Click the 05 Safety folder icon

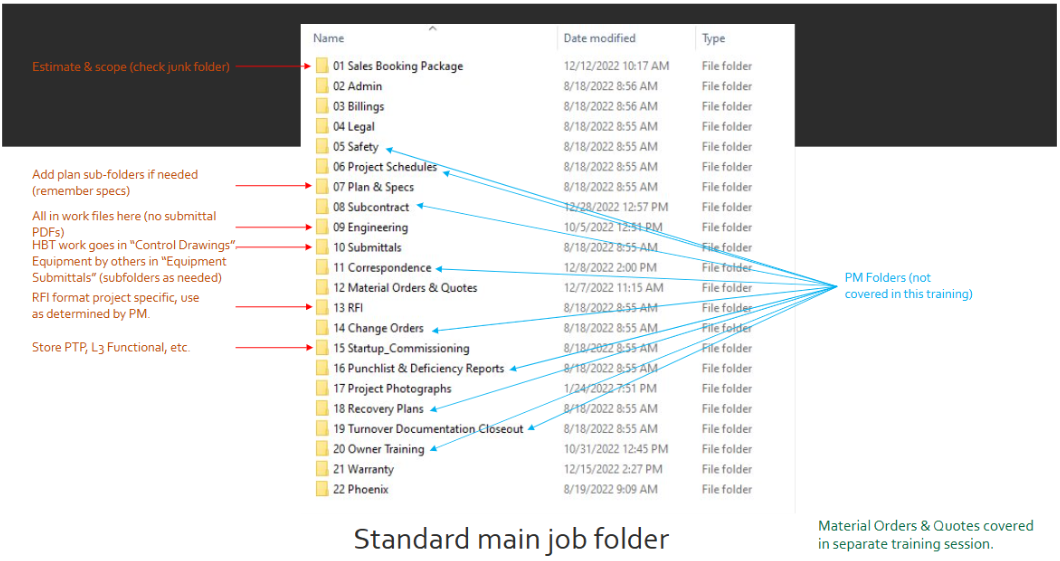322,147
